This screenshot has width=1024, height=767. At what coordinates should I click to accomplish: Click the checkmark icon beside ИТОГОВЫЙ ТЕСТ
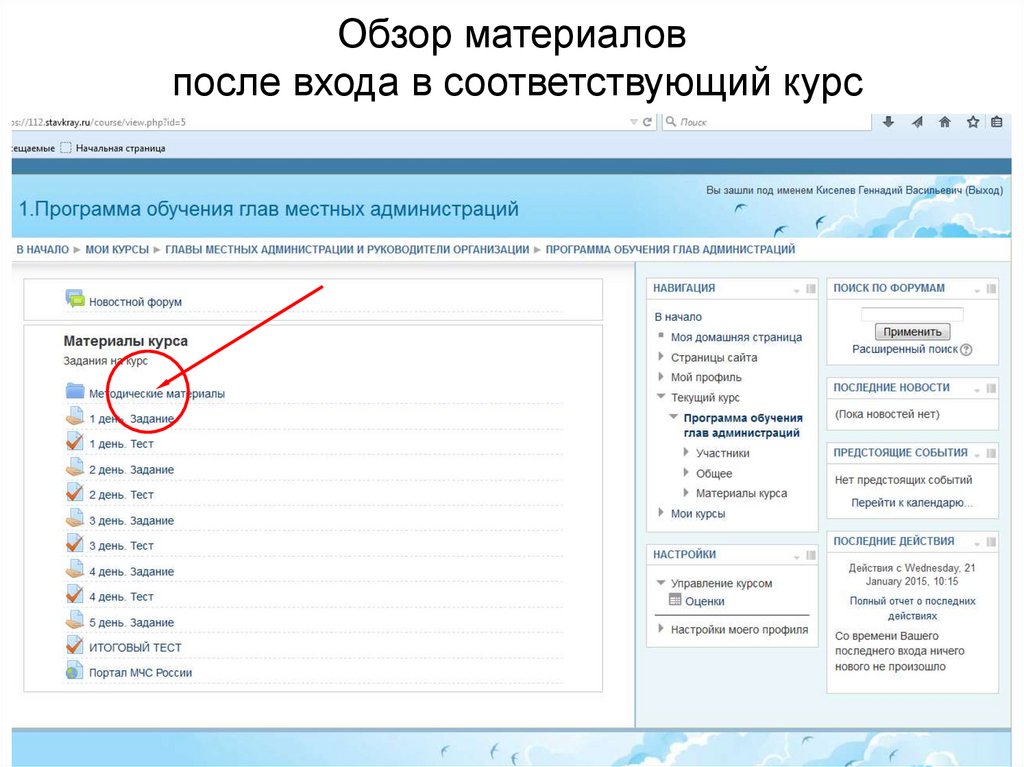pos(74,646)
